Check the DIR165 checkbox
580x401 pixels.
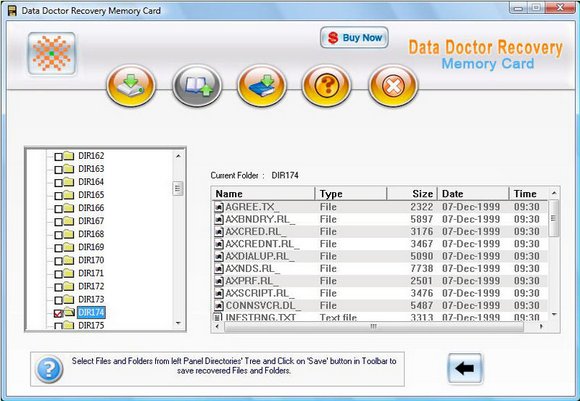click(x=58, y=196)
